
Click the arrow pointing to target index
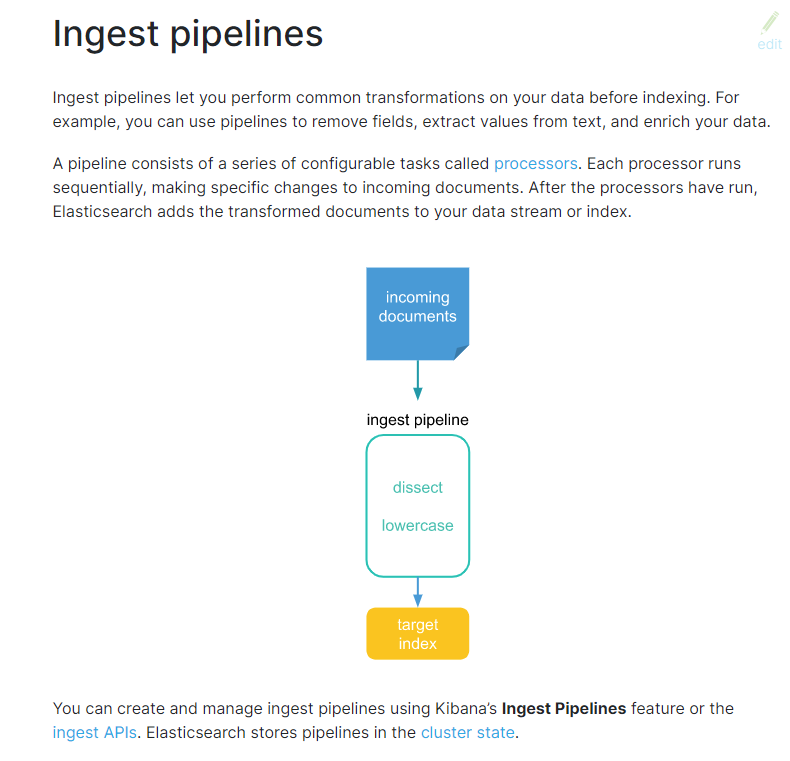tap(418, 593)
